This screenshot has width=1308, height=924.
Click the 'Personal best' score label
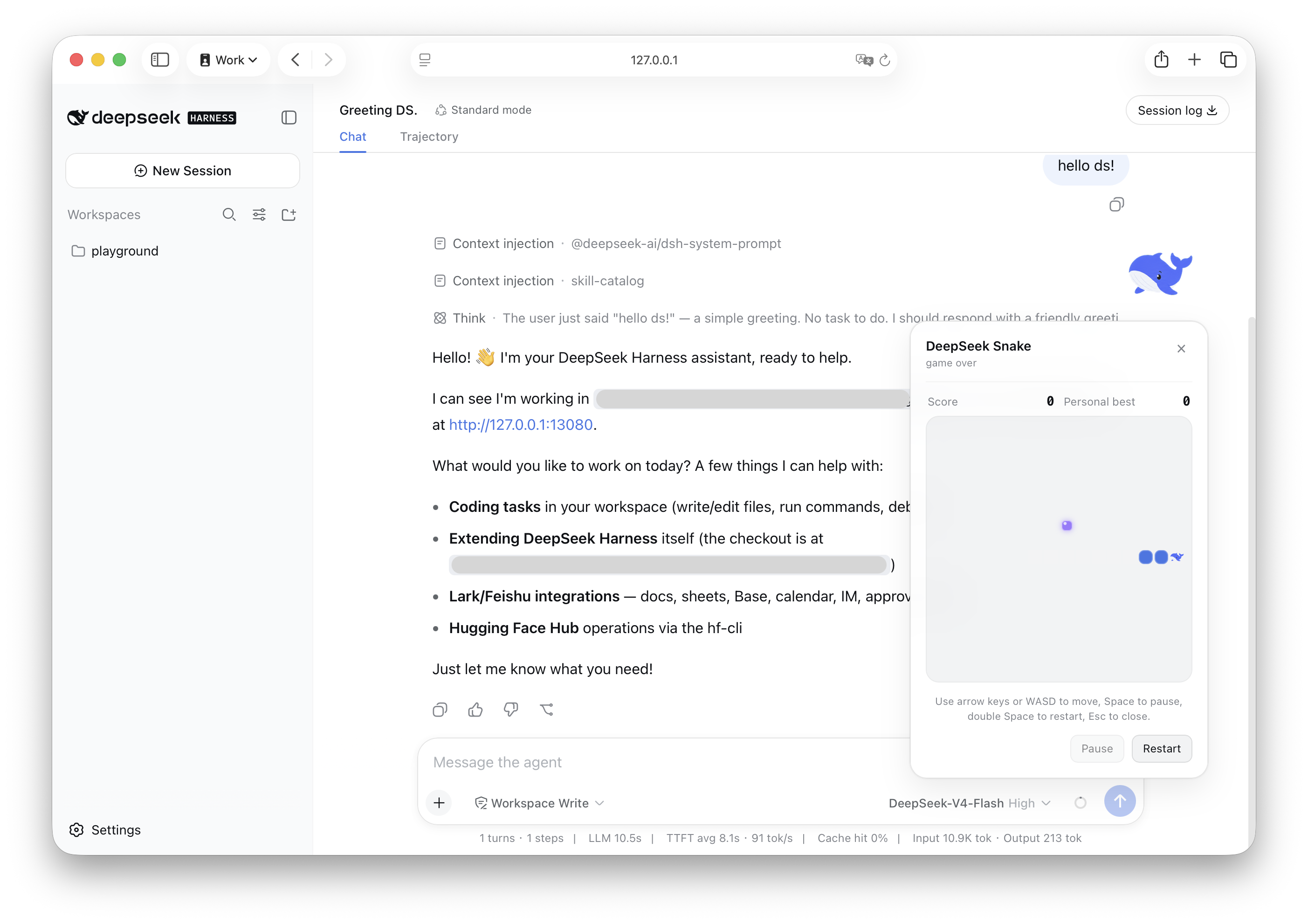click(x=1099, y=401)
